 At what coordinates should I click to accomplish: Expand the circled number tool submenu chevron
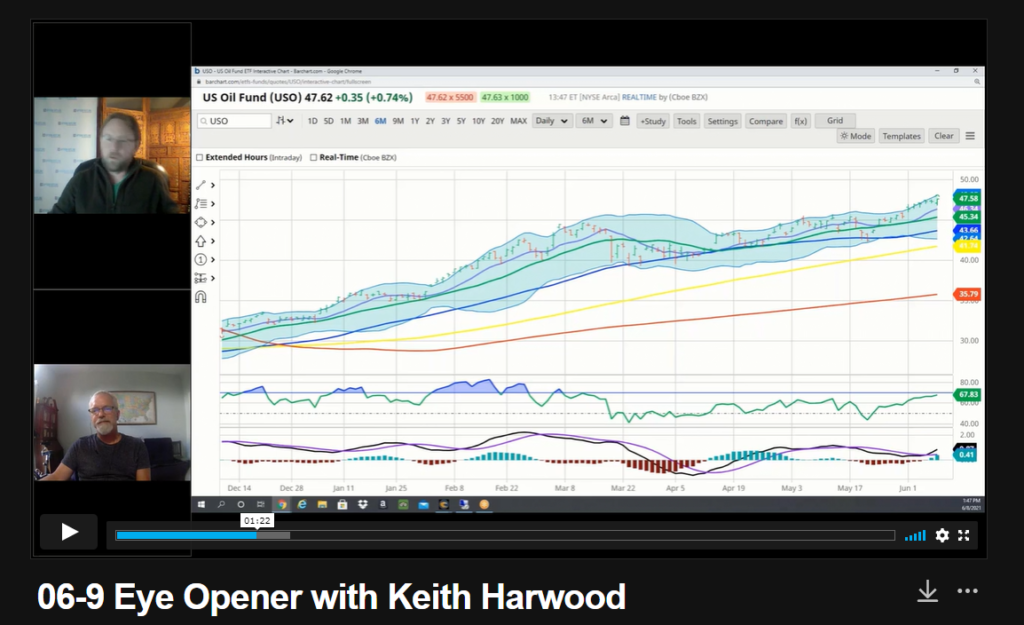pos(213,259)
